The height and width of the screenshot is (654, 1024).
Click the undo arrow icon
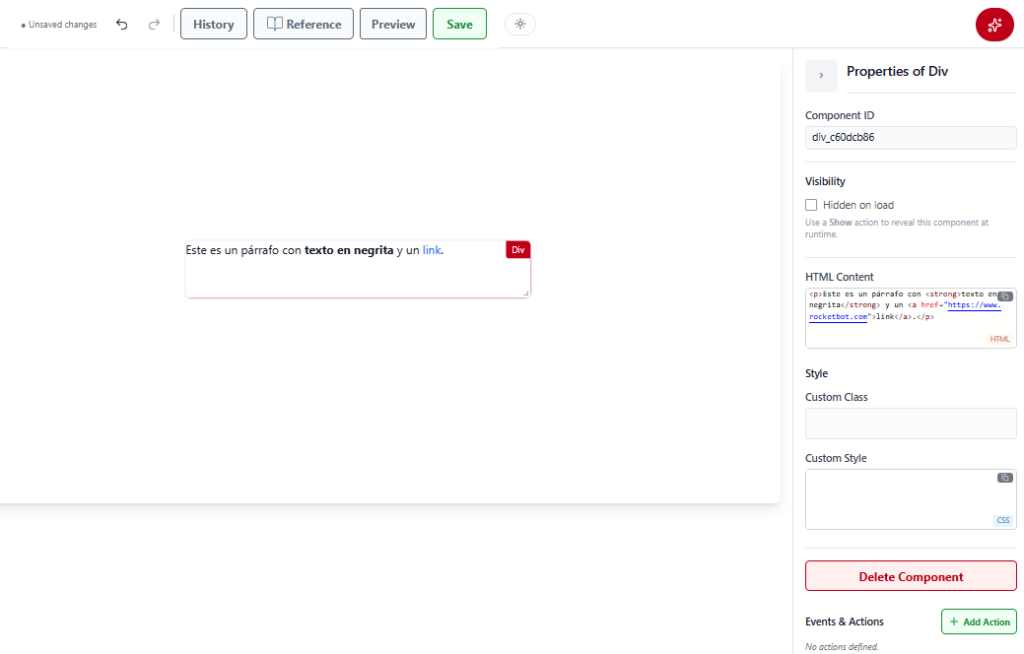121,24
